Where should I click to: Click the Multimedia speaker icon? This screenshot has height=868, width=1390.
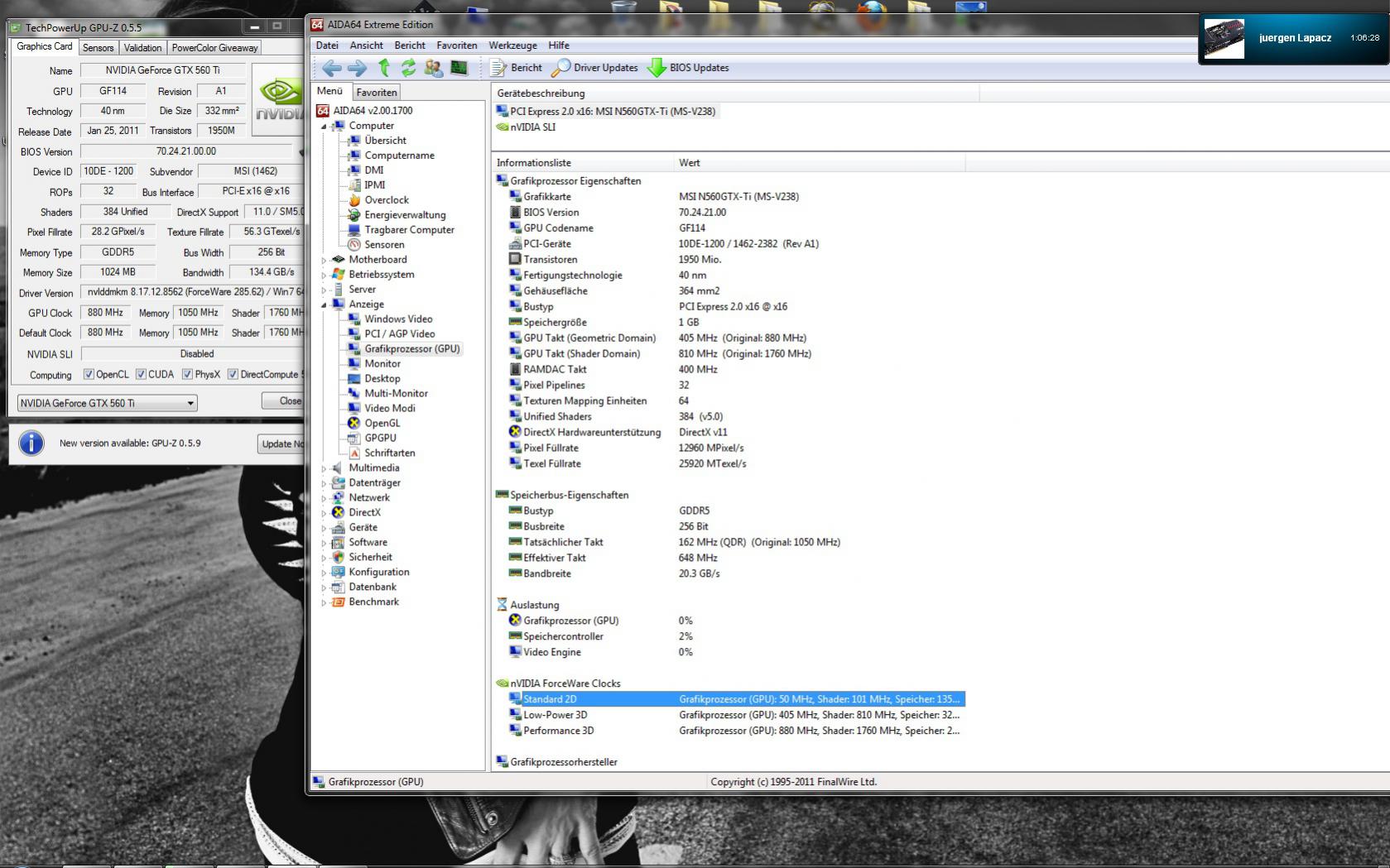339,468
